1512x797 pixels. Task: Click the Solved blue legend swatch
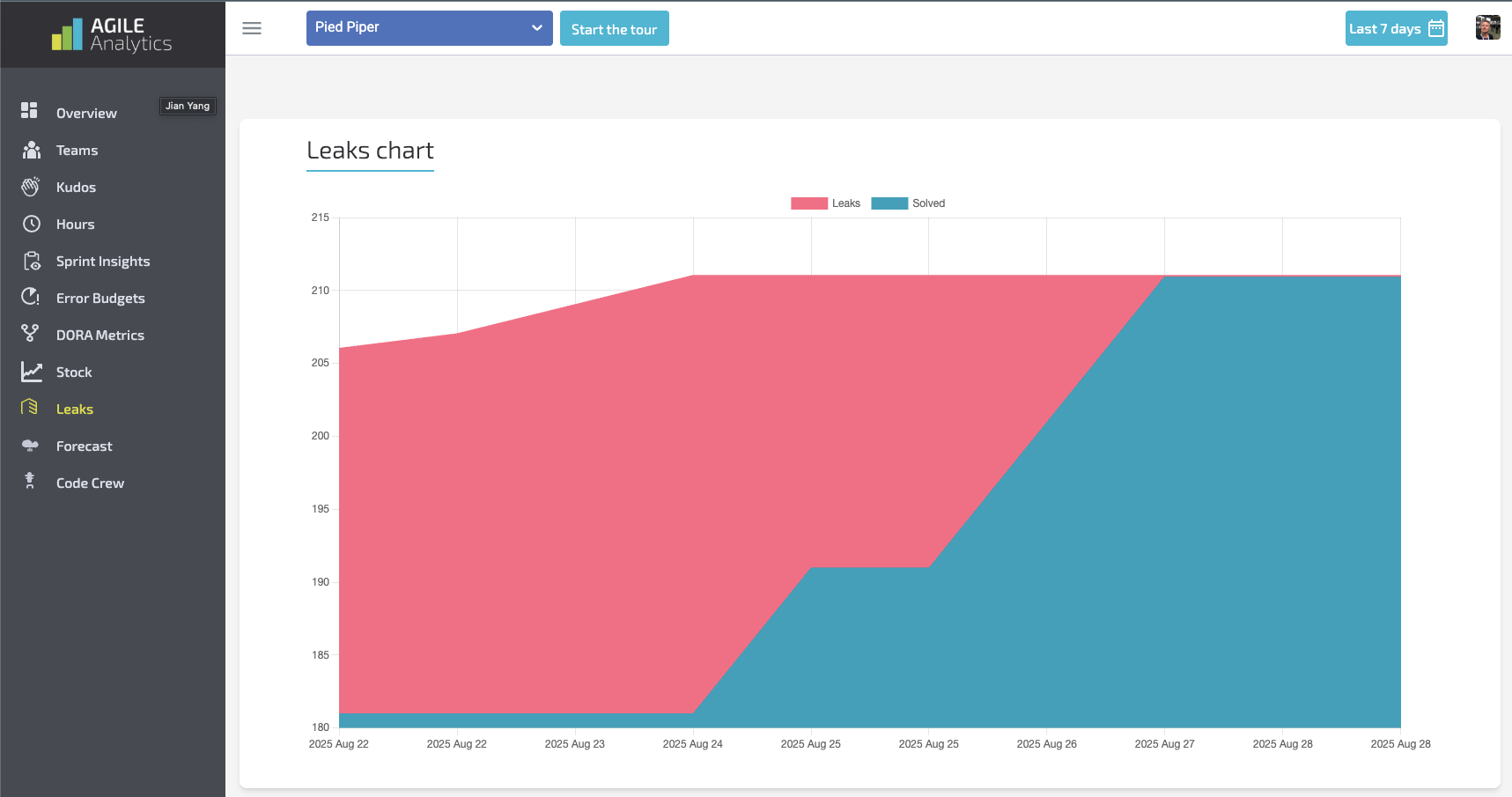889,203
